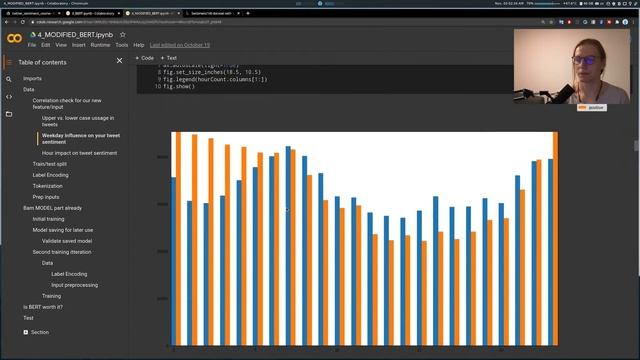The height and width of the screenshot is (360, 640).
Task: Open the Help menu
Action: (x=139, y=45)
